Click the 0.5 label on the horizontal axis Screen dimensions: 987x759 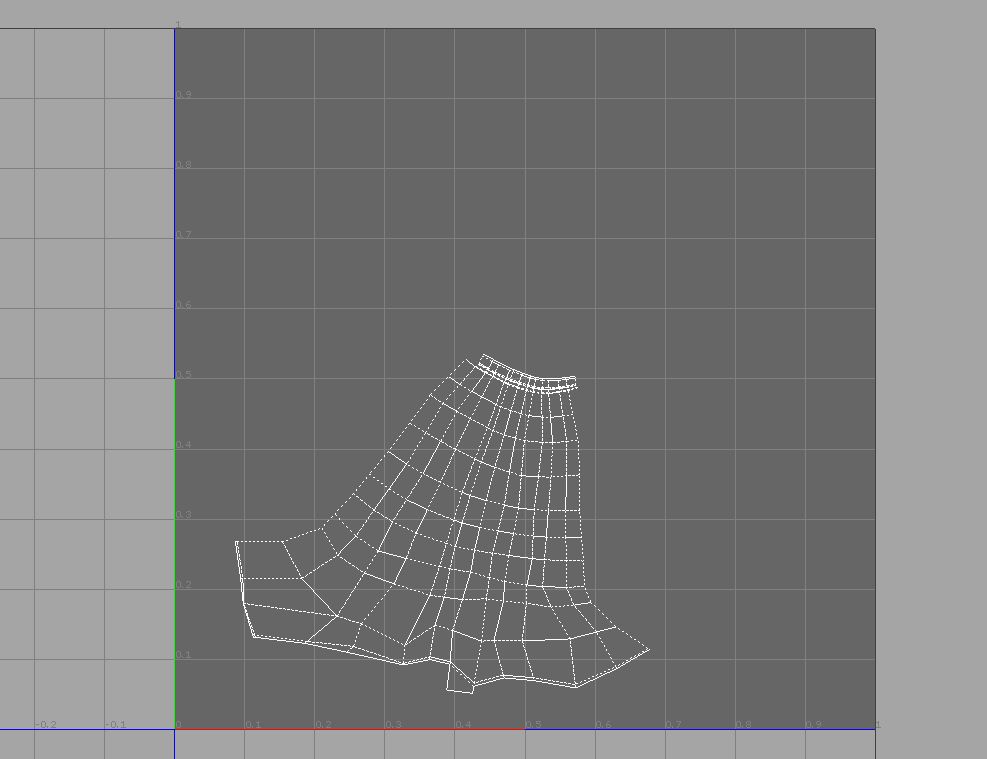point(533,724)
